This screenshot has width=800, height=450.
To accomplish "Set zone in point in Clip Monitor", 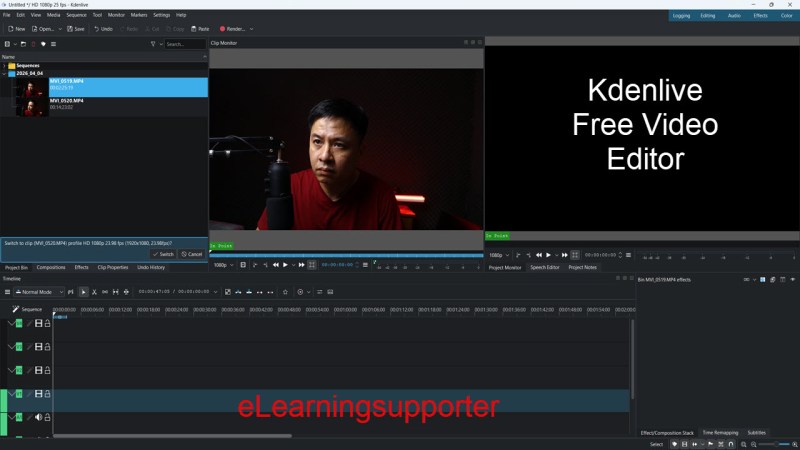I will pos(255,265).
